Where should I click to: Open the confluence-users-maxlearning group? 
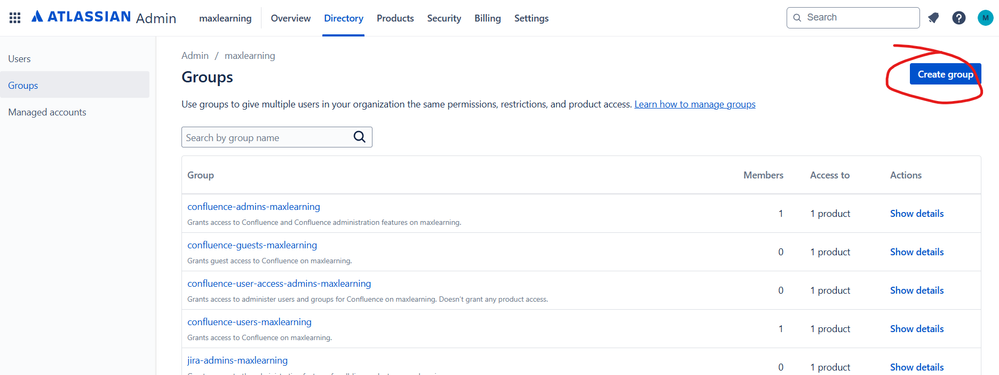pos(249,322)
